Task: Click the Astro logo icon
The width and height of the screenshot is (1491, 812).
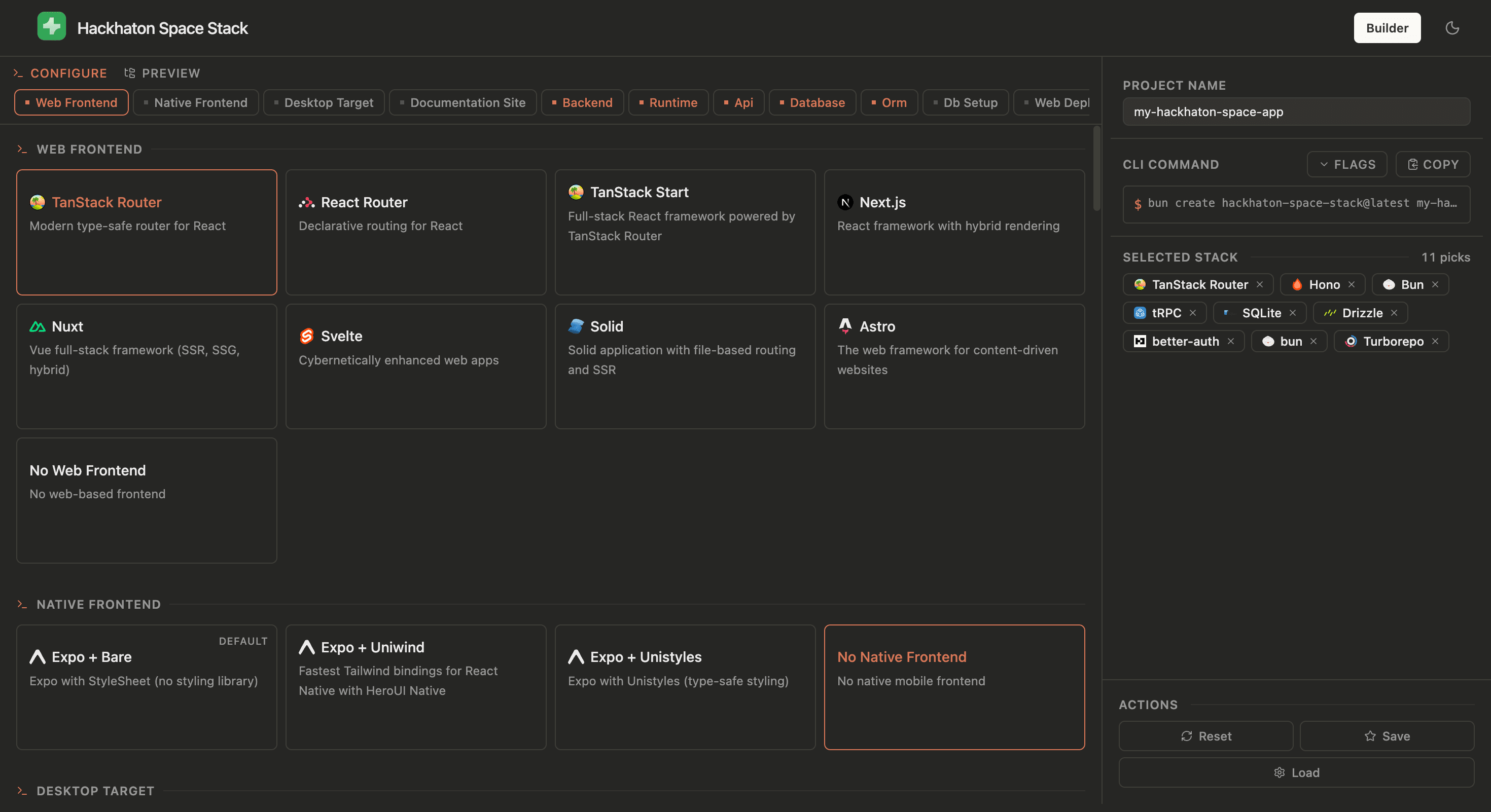Action: [845, 326]
